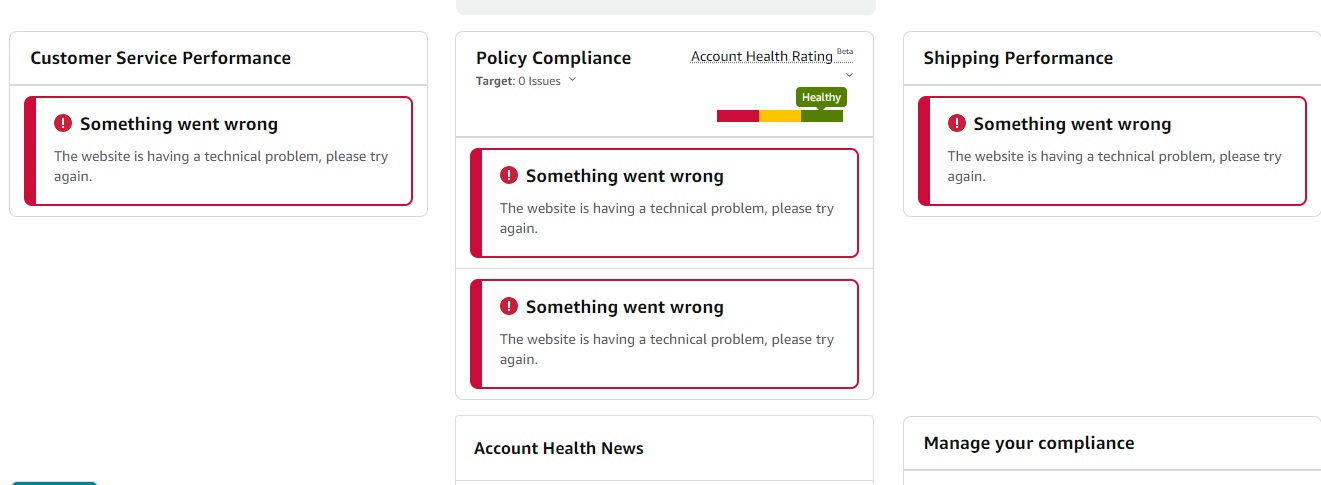Open the Account Health Rating link
The image size is (1321, 485).
[762, 56]
